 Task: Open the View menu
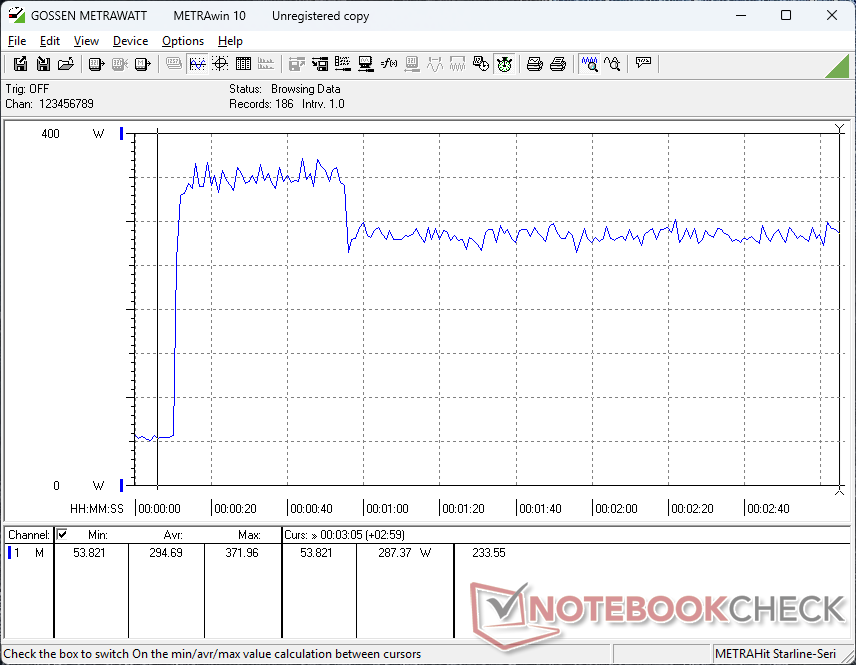86,41
